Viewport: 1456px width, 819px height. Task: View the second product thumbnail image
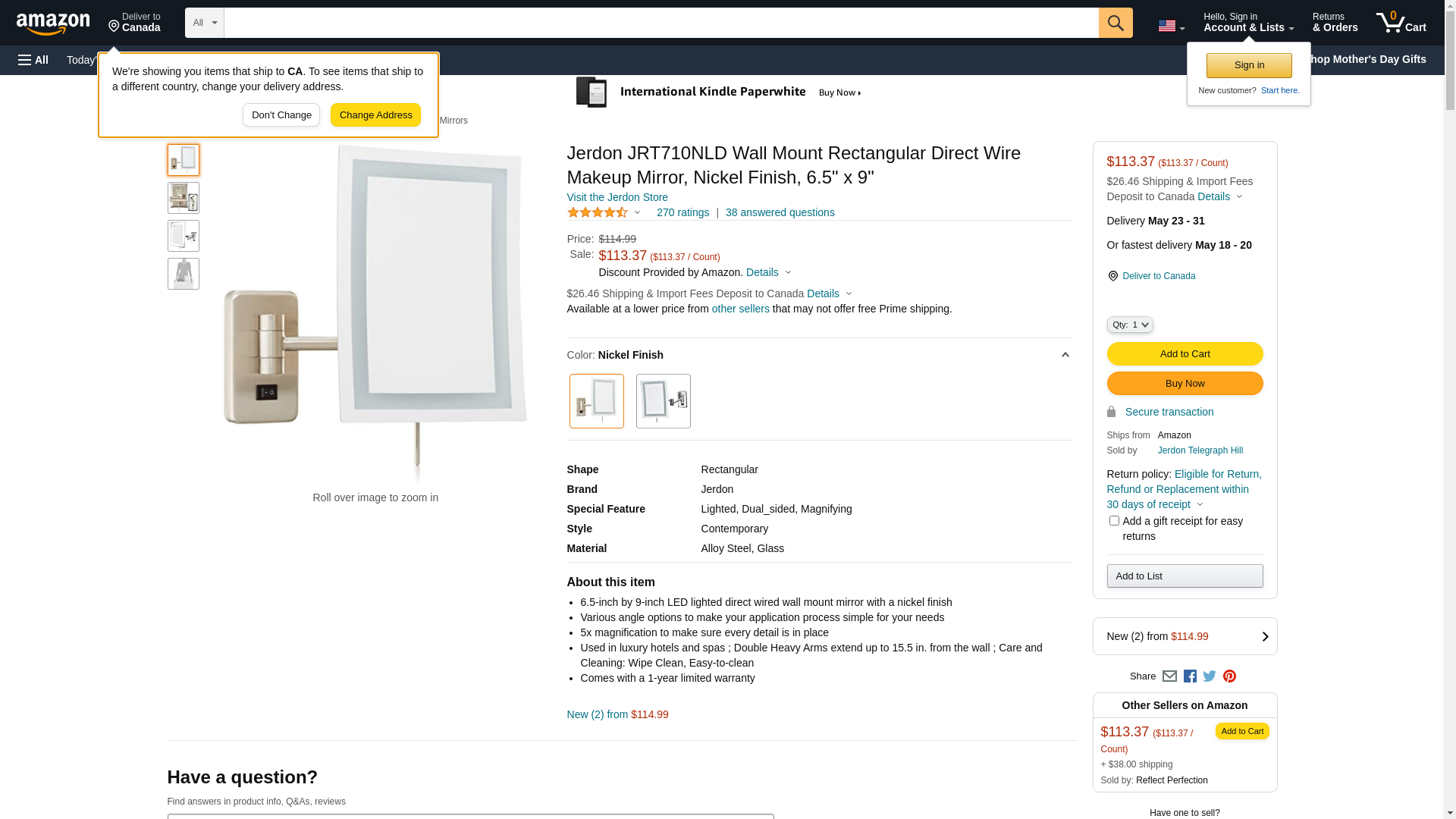[184, 198]
